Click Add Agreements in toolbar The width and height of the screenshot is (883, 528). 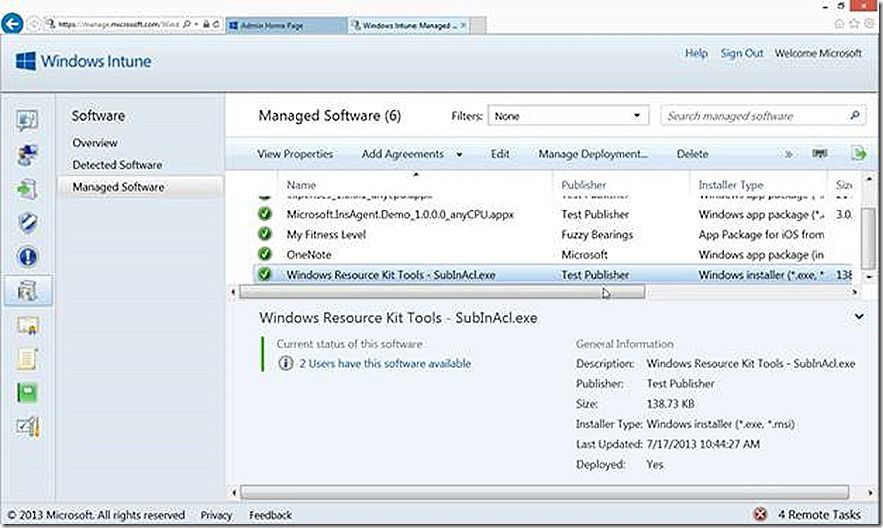pyautogui.click(x=403, y=154)
